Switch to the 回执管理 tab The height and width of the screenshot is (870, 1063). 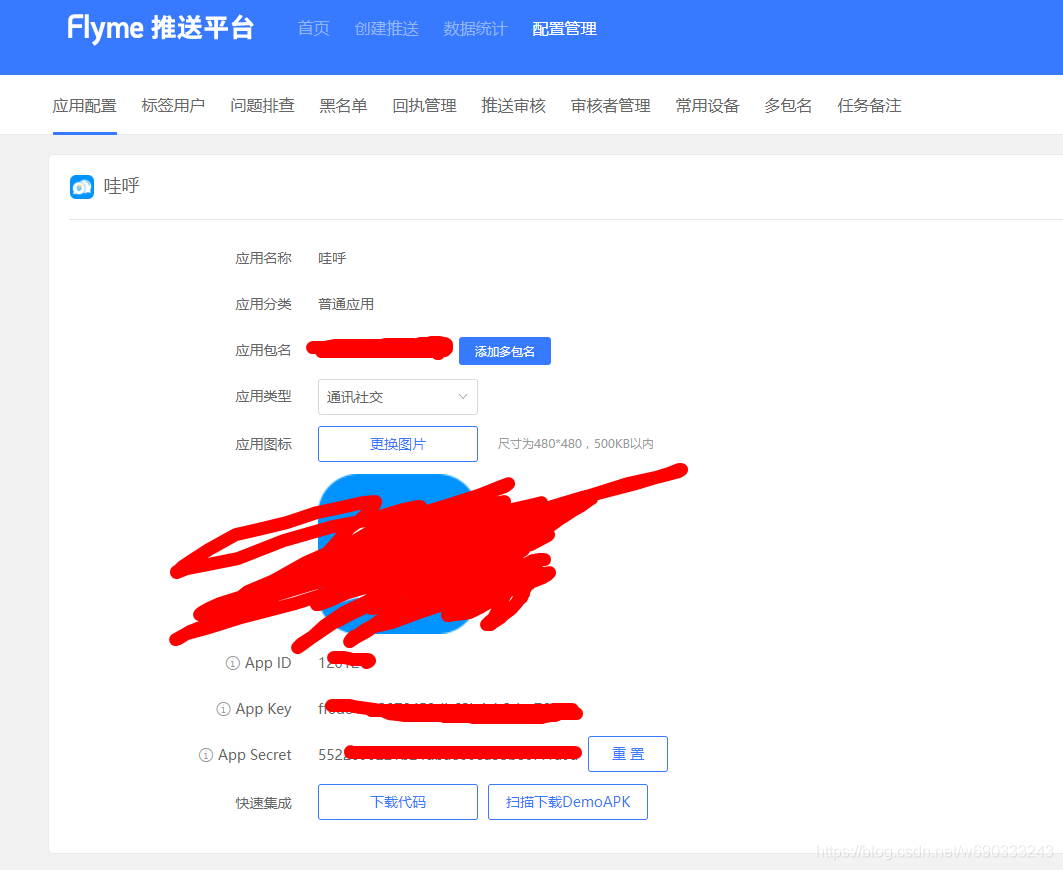pos(424,106)
